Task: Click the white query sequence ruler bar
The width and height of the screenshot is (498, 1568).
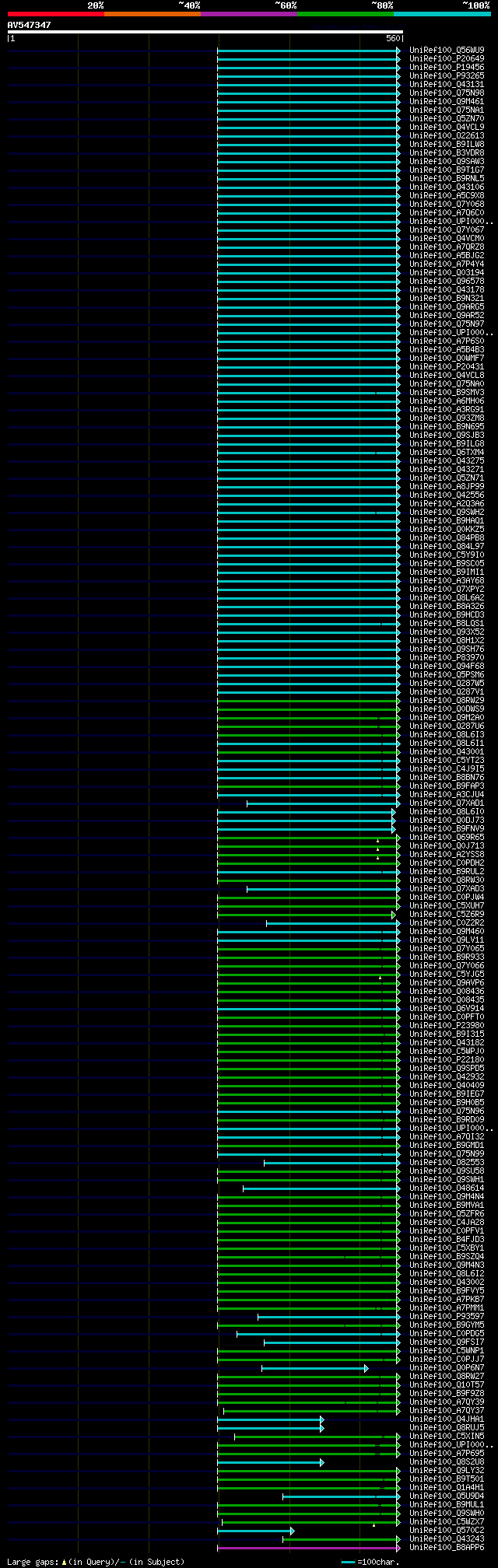Action: (205, 32)
